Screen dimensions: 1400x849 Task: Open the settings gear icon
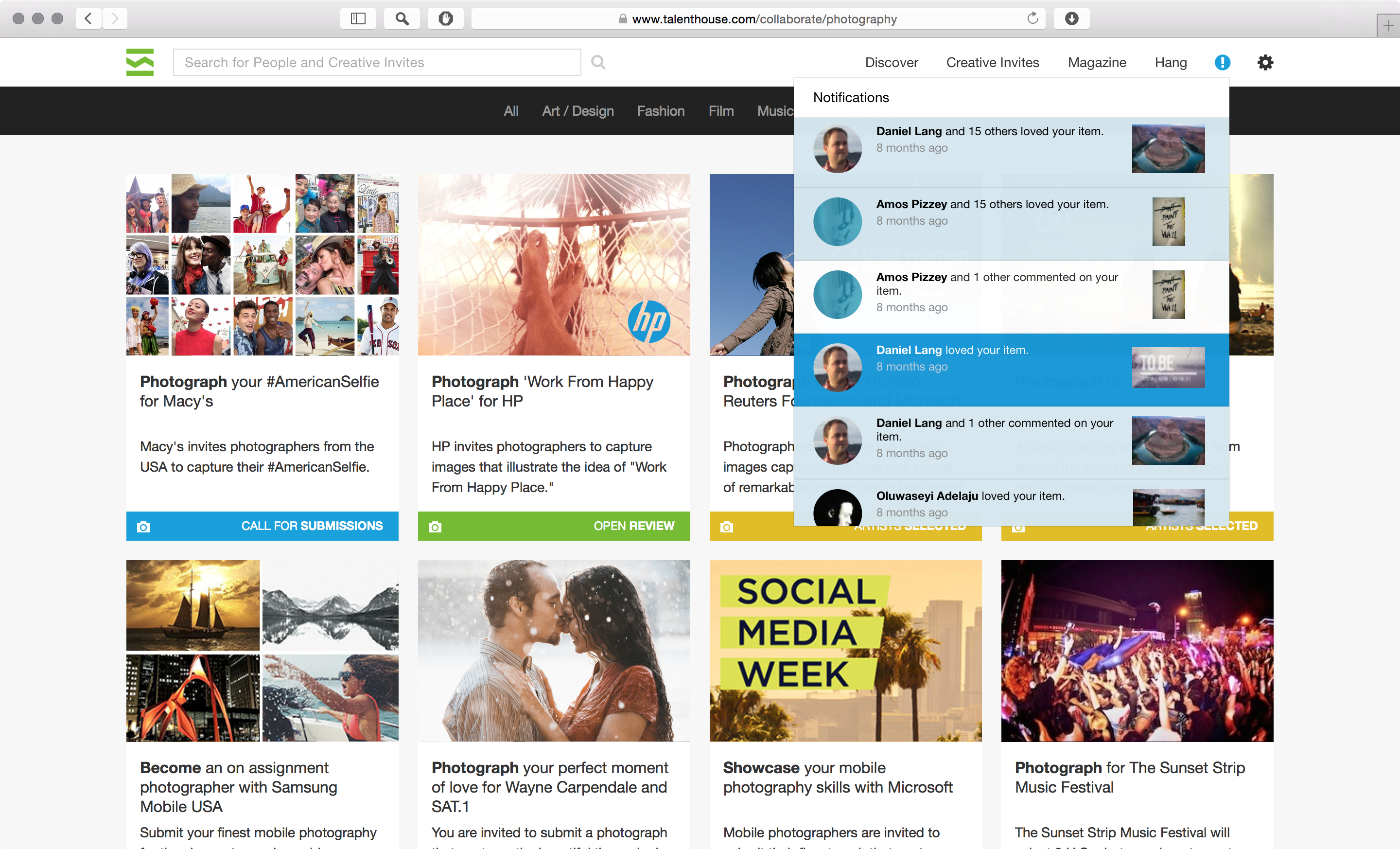coord(1265,62)
